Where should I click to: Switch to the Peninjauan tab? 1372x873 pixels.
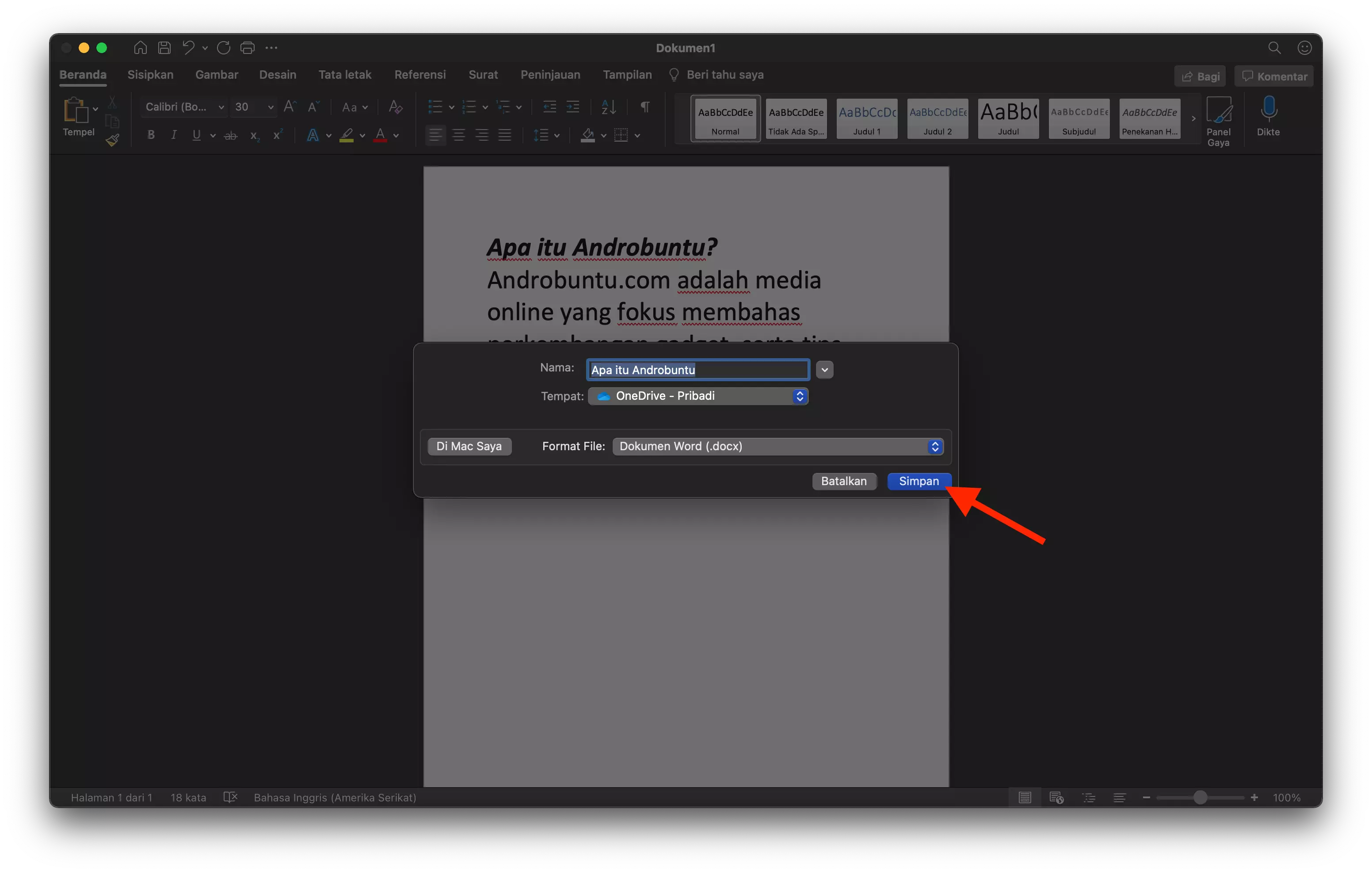[550, 75]
